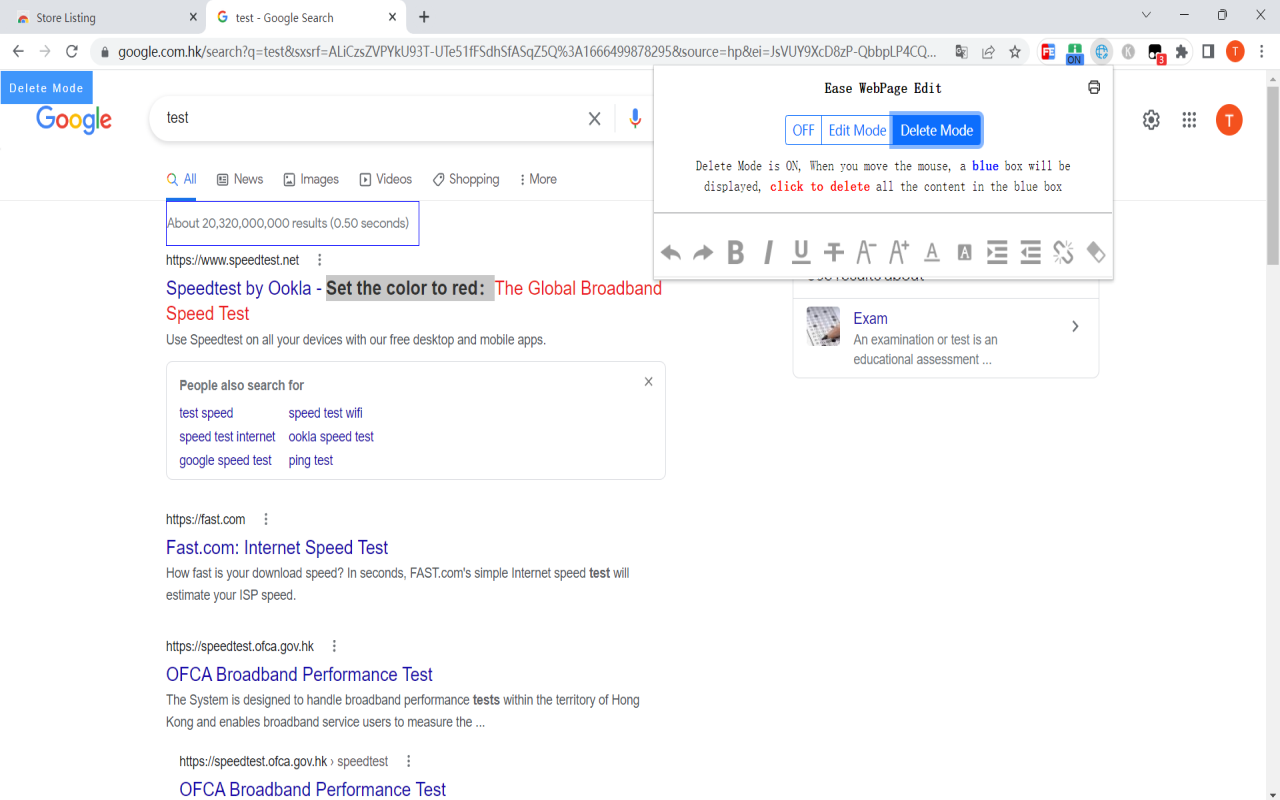
Task: Switch the extension to OFF
Action: pyautogui.click(x=804, y=130)
